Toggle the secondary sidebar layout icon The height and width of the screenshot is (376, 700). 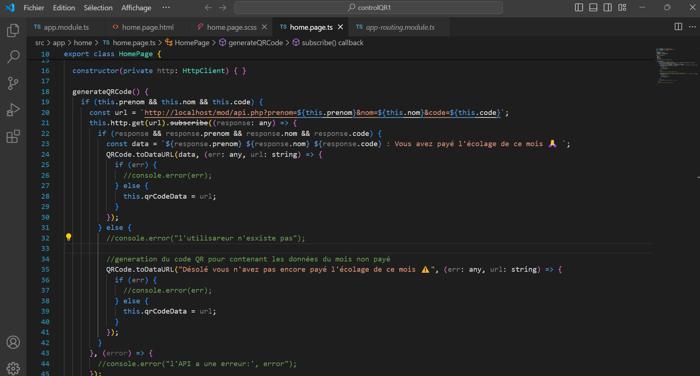pos(608,8)
